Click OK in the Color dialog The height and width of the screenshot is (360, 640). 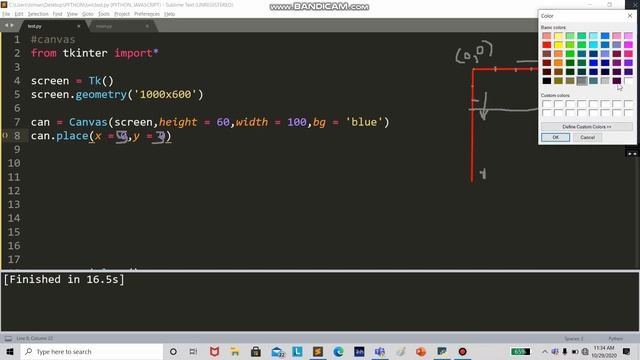(555, 138)
